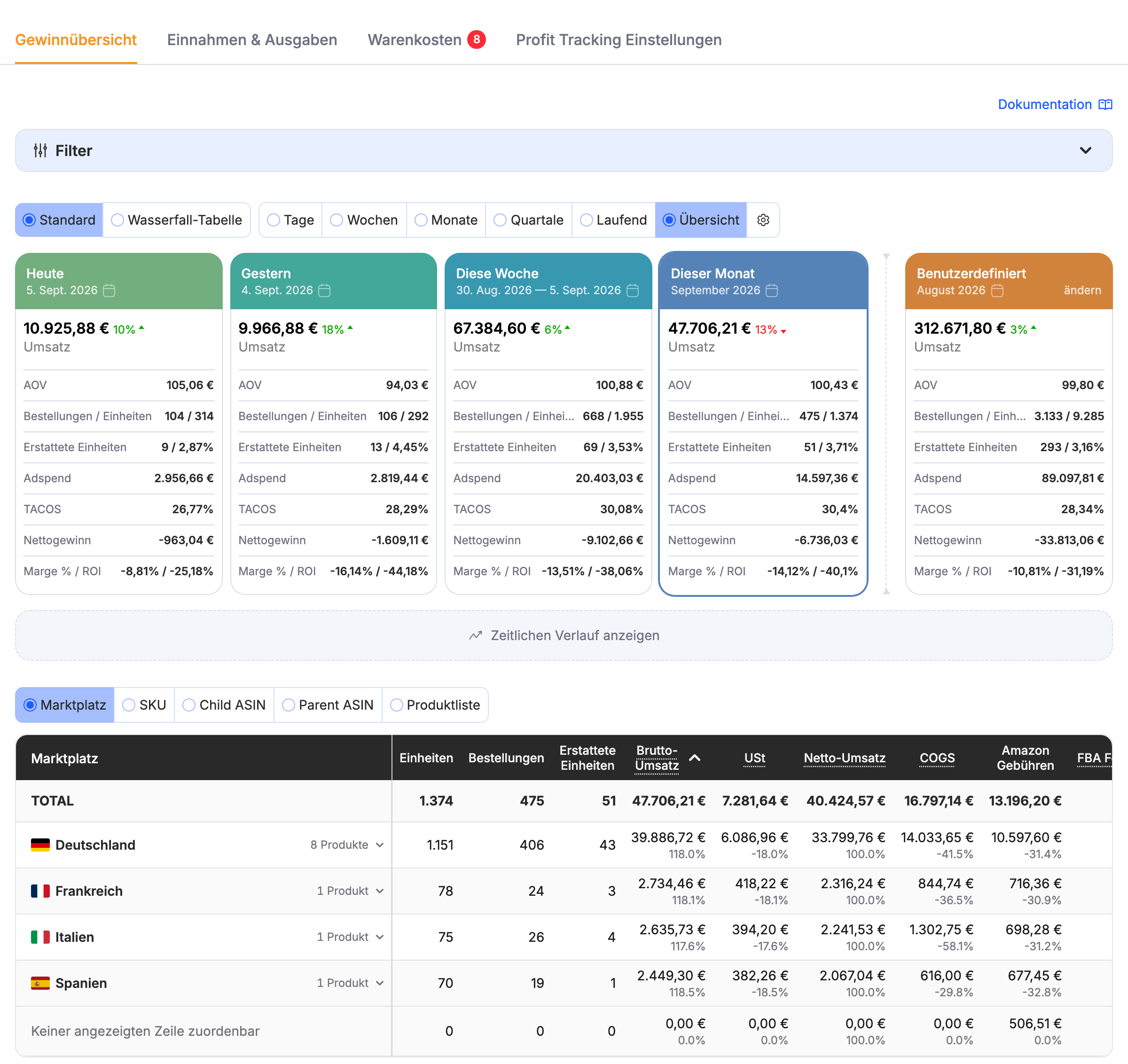Select the Laufend radio option

coord(614,220)
